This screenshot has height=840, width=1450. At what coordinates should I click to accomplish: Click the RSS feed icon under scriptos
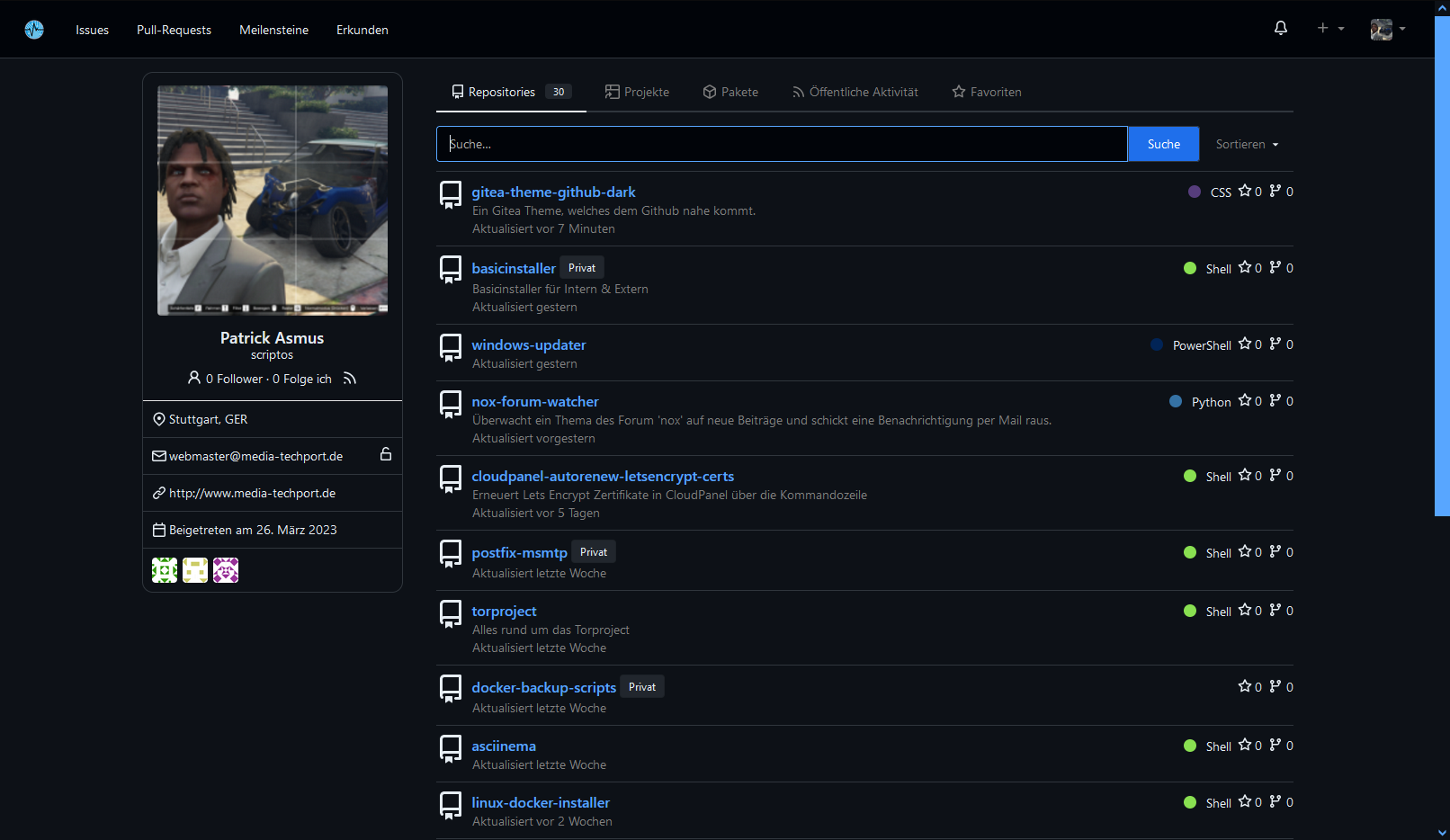(350, 379)
